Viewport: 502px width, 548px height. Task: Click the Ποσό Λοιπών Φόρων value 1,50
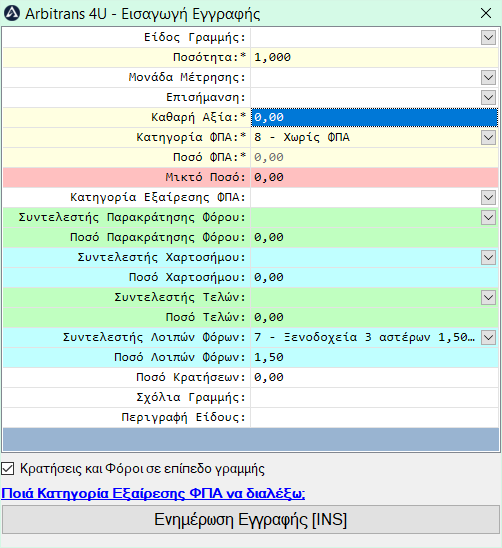pyautogui.click(x=269, y=358)
